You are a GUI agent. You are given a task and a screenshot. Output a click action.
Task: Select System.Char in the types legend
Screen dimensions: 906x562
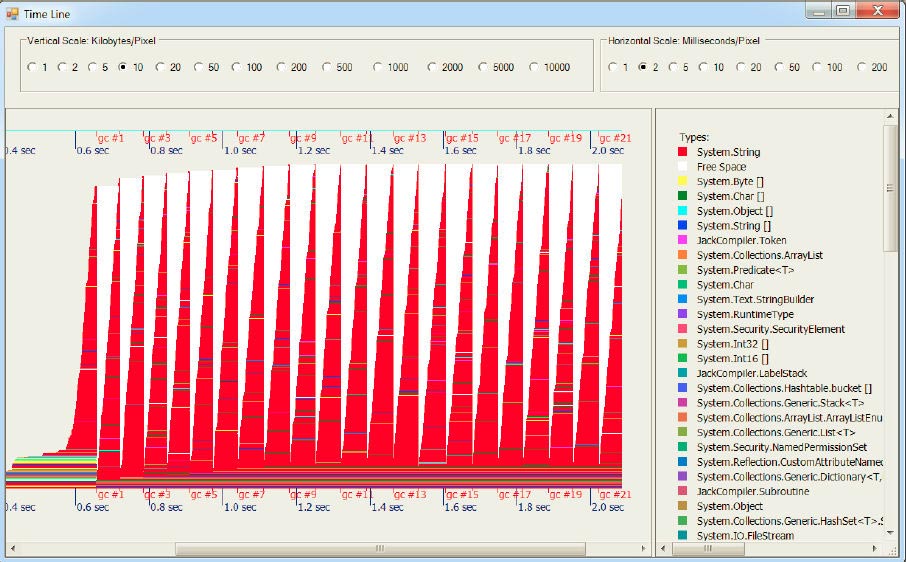[x=725, y=285]
